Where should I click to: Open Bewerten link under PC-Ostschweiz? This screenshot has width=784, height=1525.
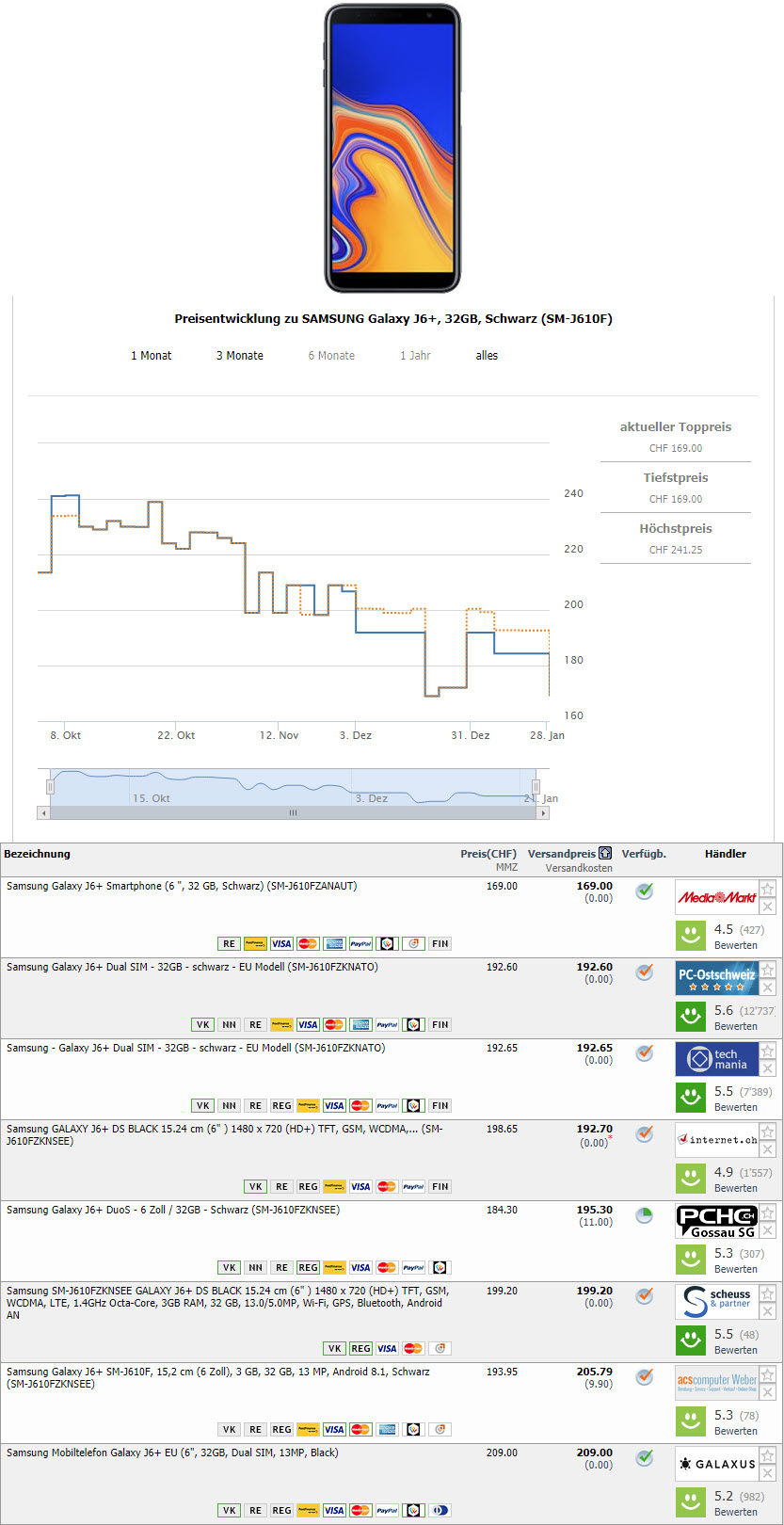point(735,1026)
